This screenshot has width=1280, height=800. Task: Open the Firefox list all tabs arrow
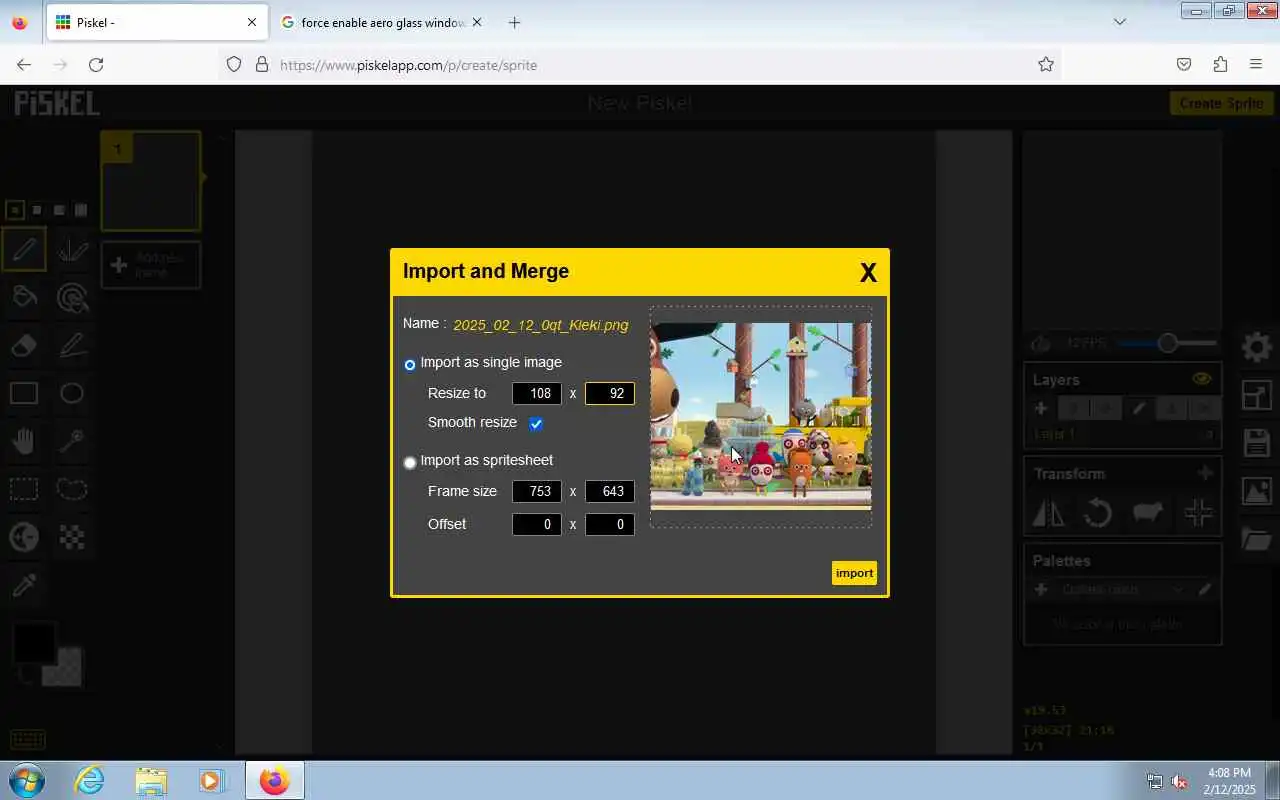click(1120, 22)
